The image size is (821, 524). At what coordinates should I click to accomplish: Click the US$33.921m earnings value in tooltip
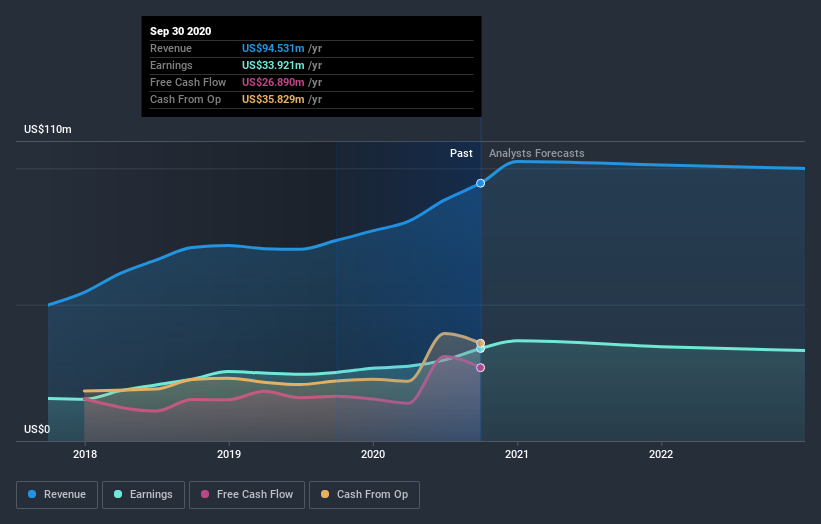coord(273,65)
